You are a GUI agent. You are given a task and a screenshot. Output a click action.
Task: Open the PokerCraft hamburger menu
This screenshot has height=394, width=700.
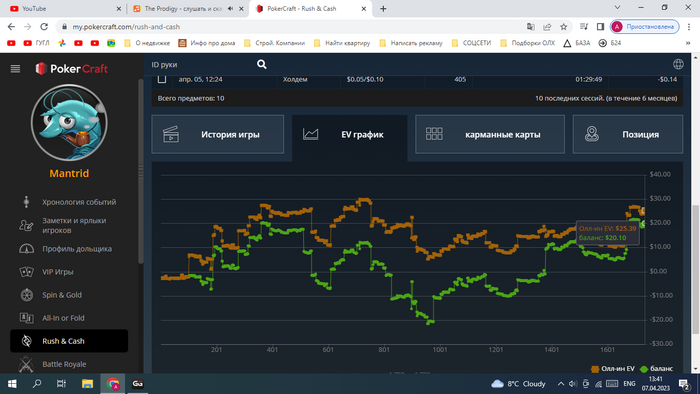pyautogui.click(x=15, y=68)
